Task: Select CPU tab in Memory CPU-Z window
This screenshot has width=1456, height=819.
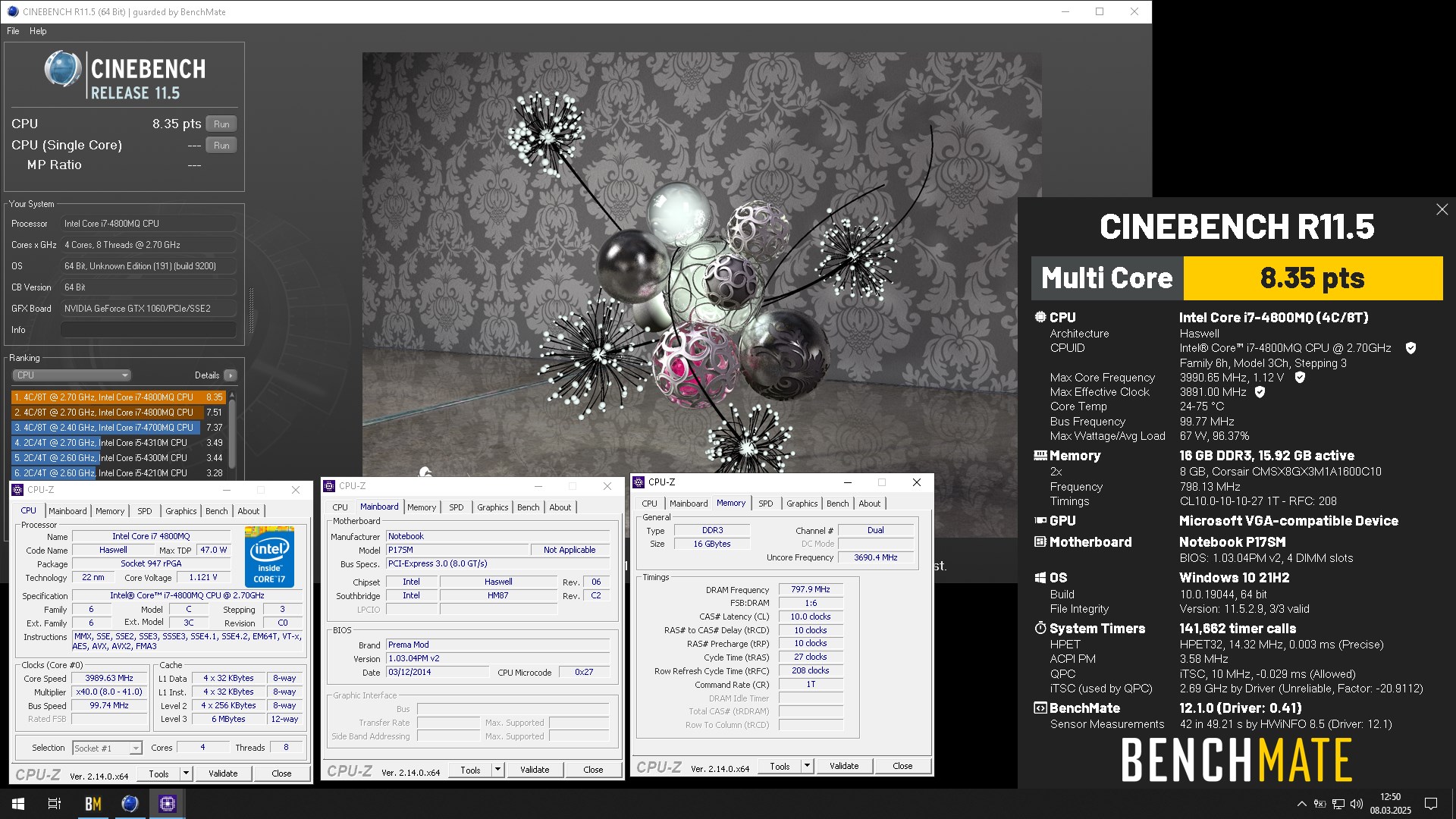Action: (650, 504)
